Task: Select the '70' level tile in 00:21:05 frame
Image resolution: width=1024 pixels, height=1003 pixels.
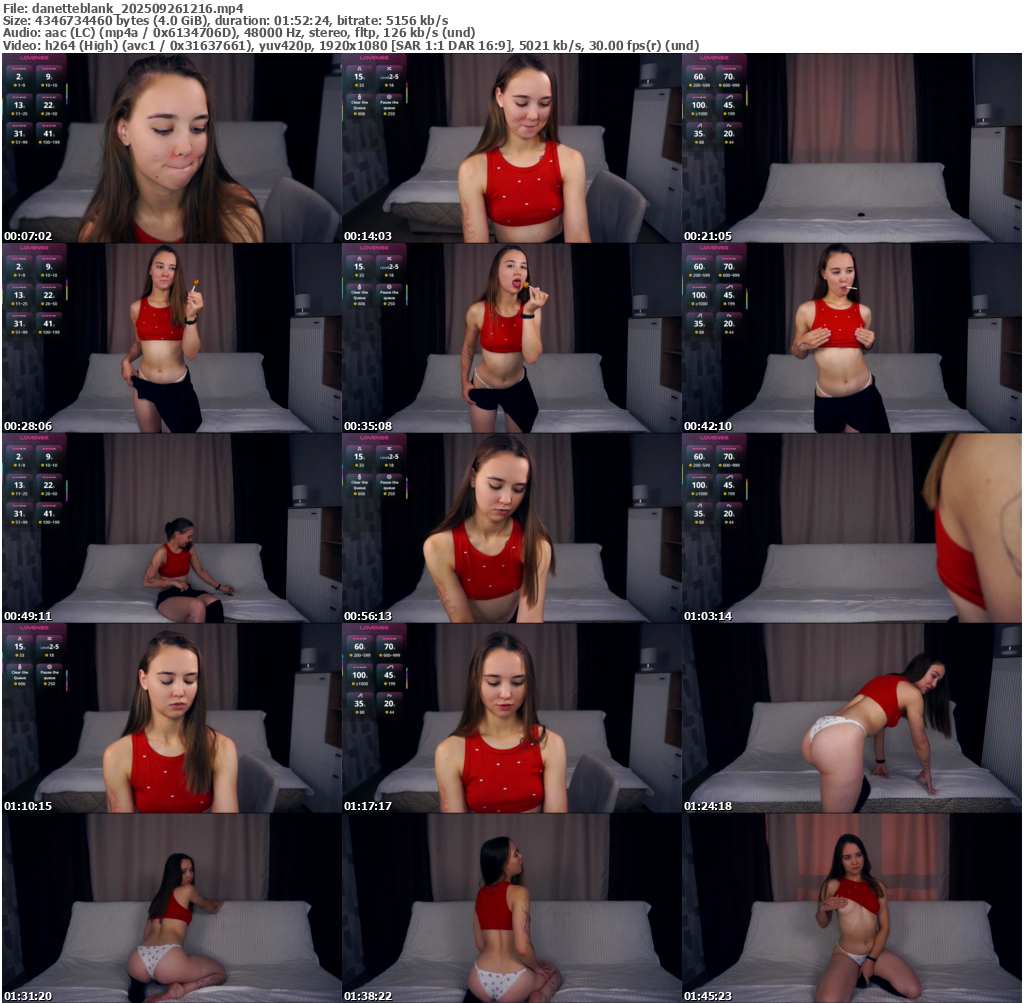Action: [730, 77]
